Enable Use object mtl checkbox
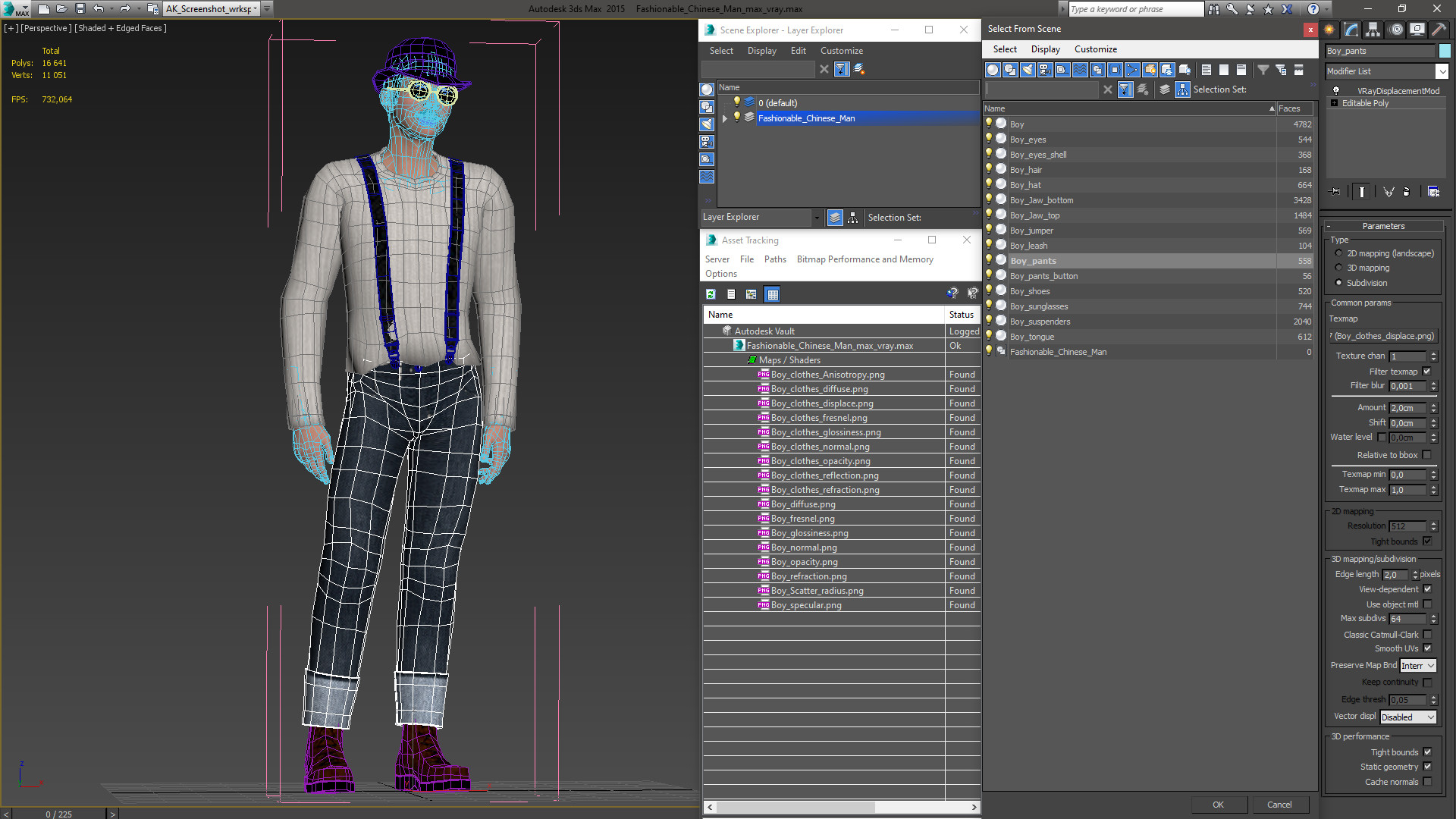Screen dimensions: 1456x819 point(1427,604)
